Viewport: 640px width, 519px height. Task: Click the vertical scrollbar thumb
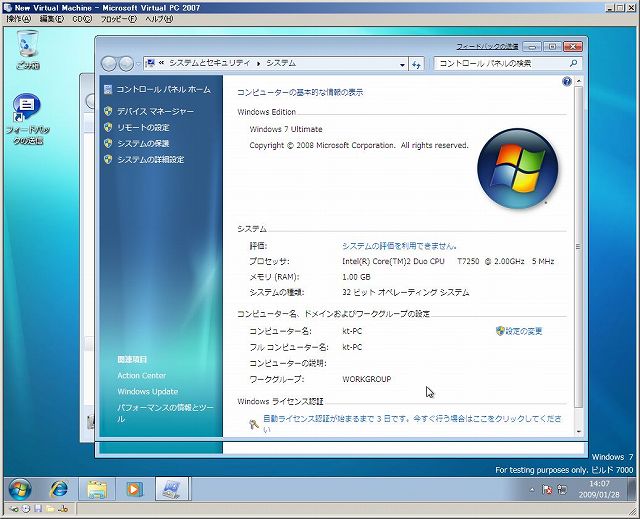point(578,246)
